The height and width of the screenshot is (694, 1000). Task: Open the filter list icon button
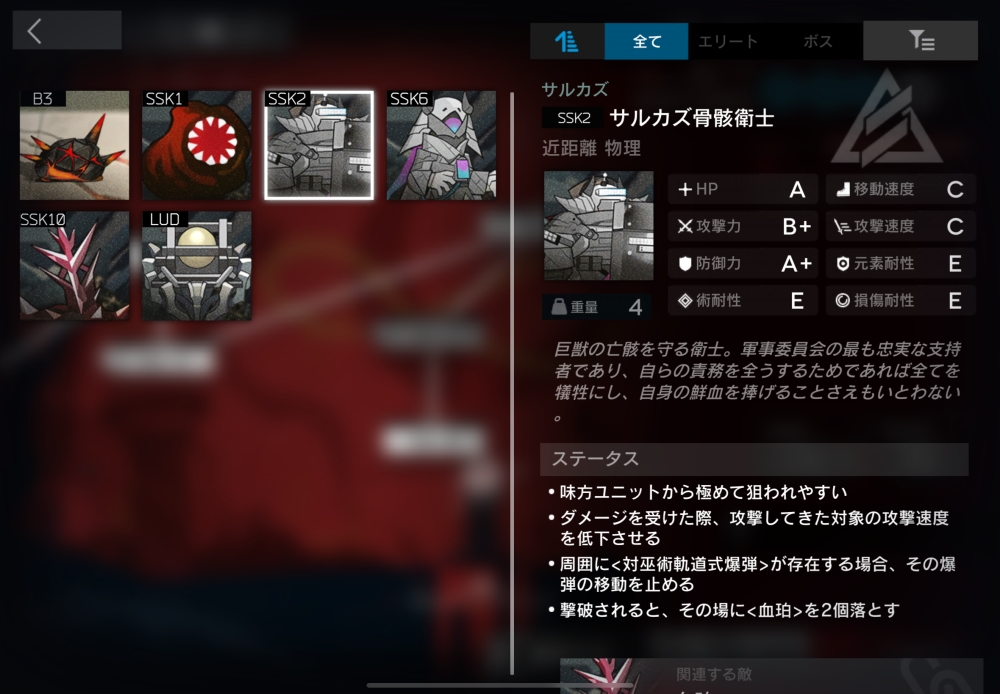[x=920, y=41]
